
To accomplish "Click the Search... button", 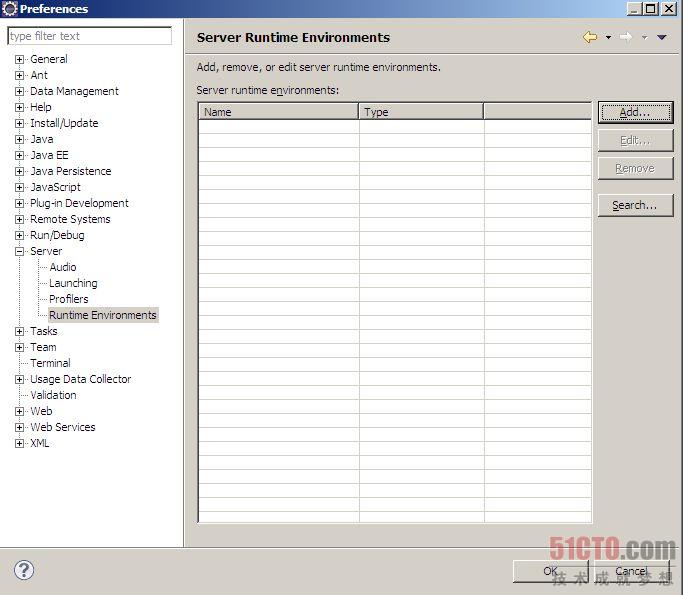I will [636, 205].
